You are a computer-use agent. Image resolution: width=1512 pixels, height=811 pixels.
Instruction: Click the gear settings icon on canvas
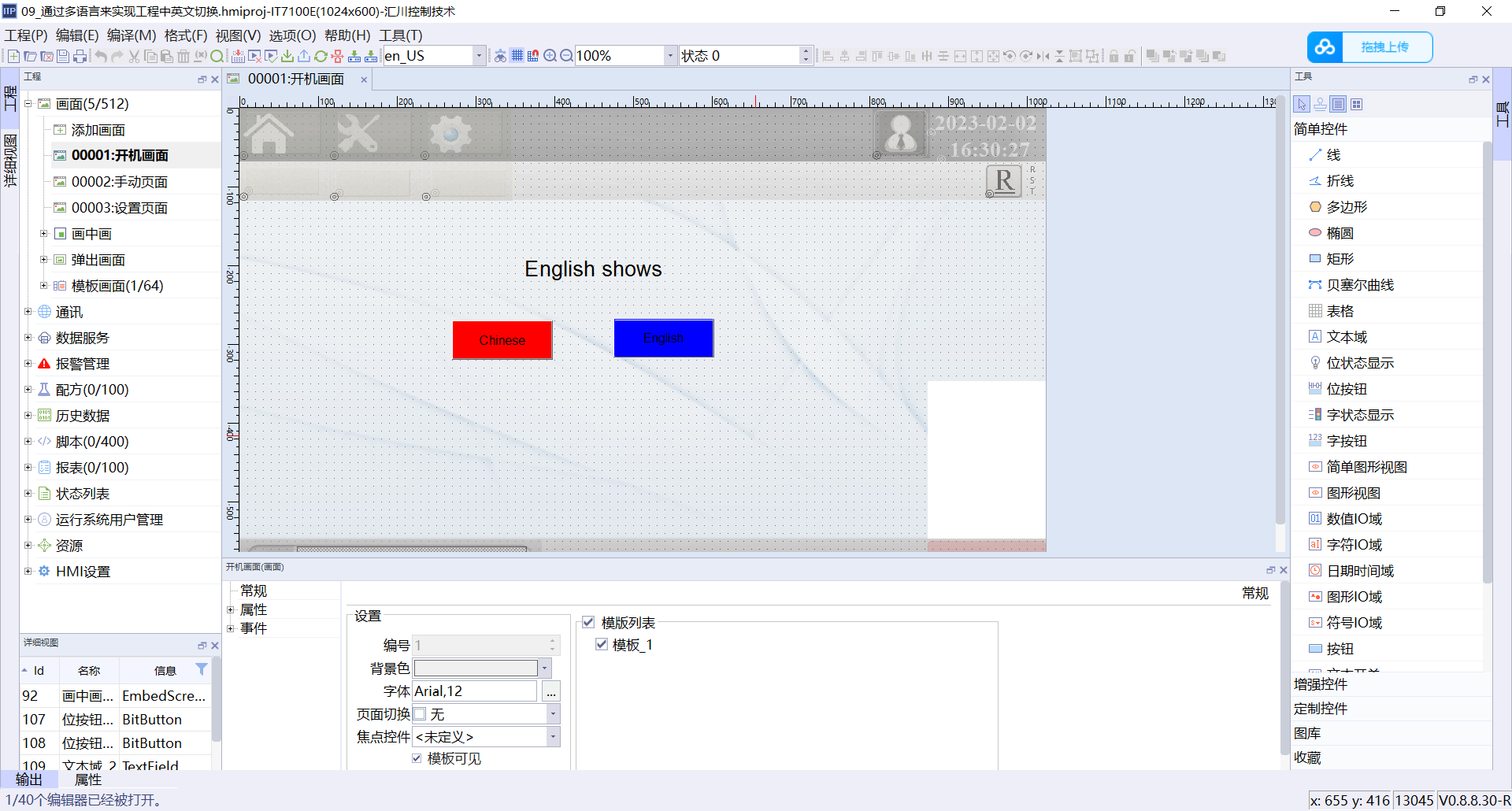click(451, 134)
